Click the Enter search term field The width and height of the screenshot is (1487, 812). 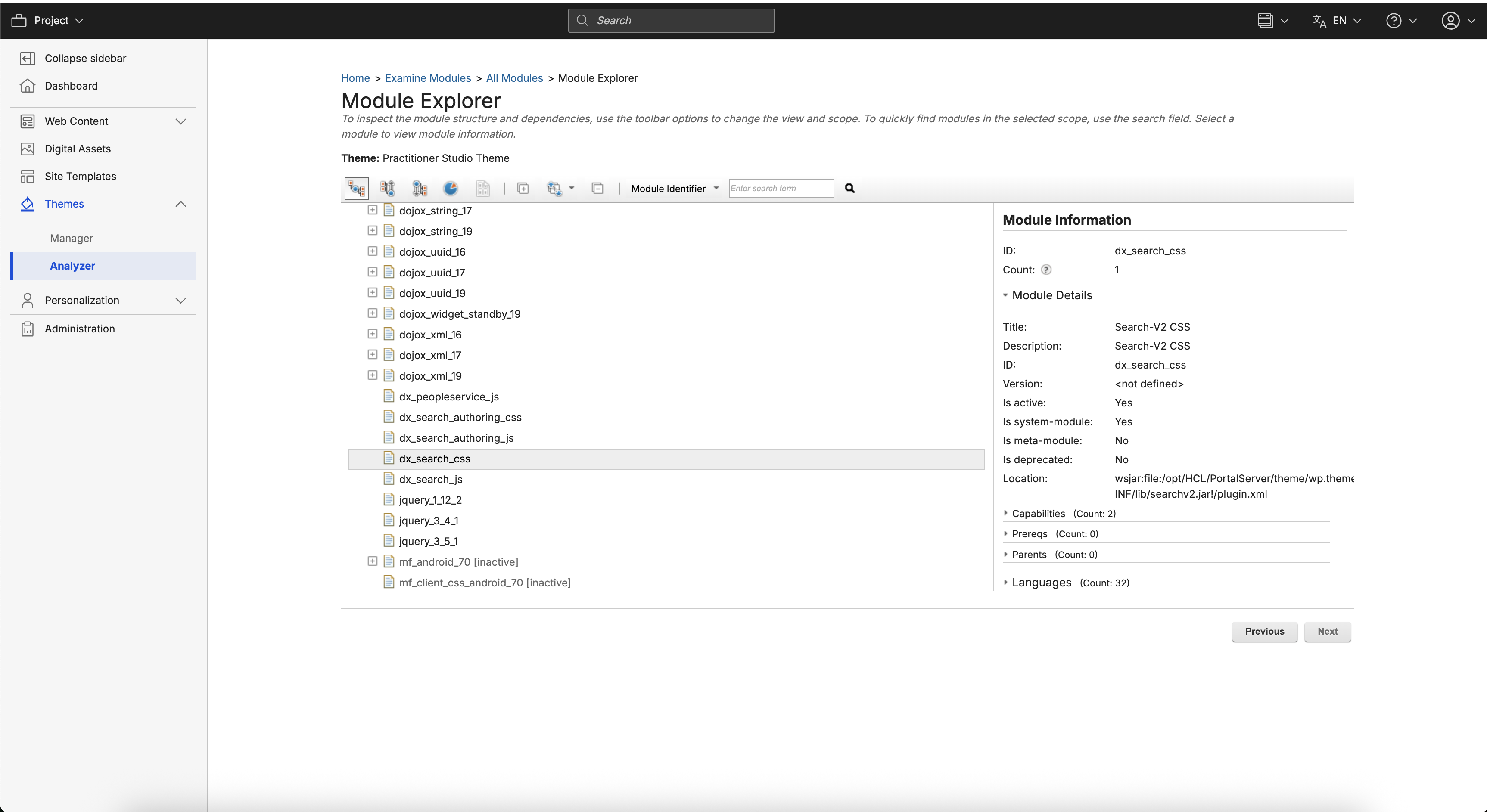(x=781, y=189)
